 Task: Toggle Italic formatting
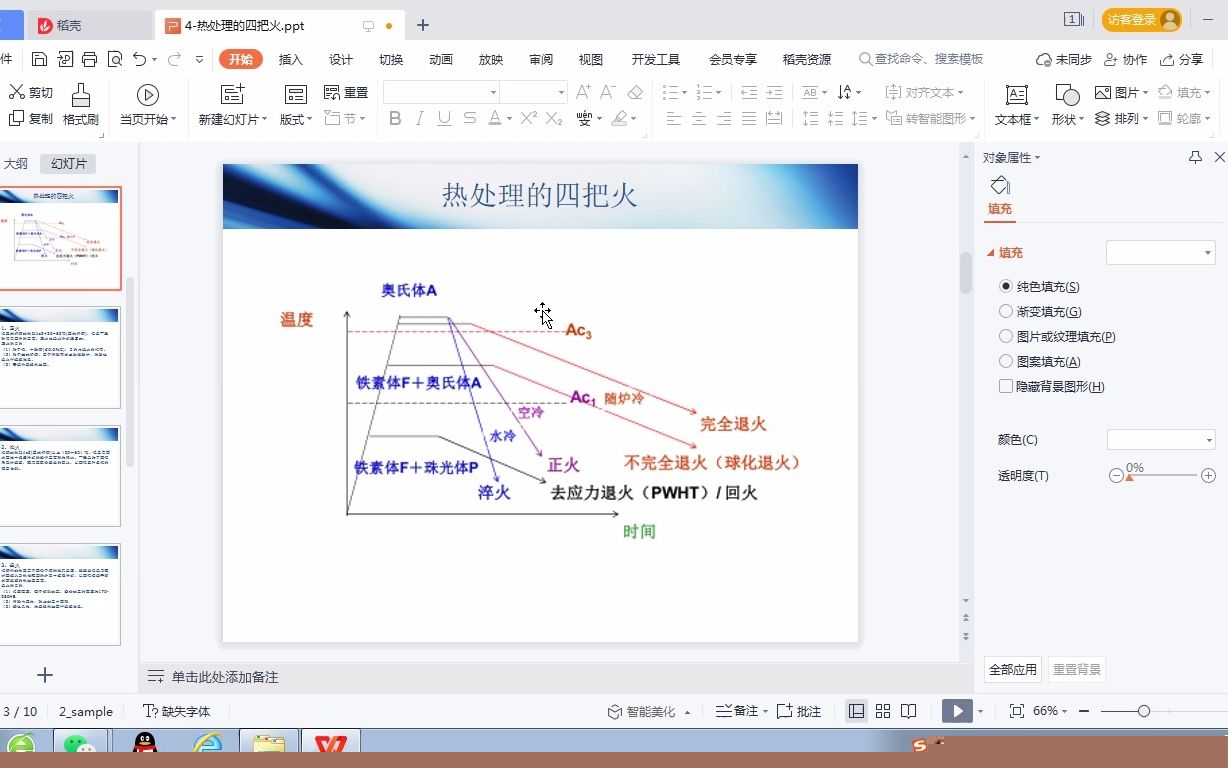click(420, 118)
